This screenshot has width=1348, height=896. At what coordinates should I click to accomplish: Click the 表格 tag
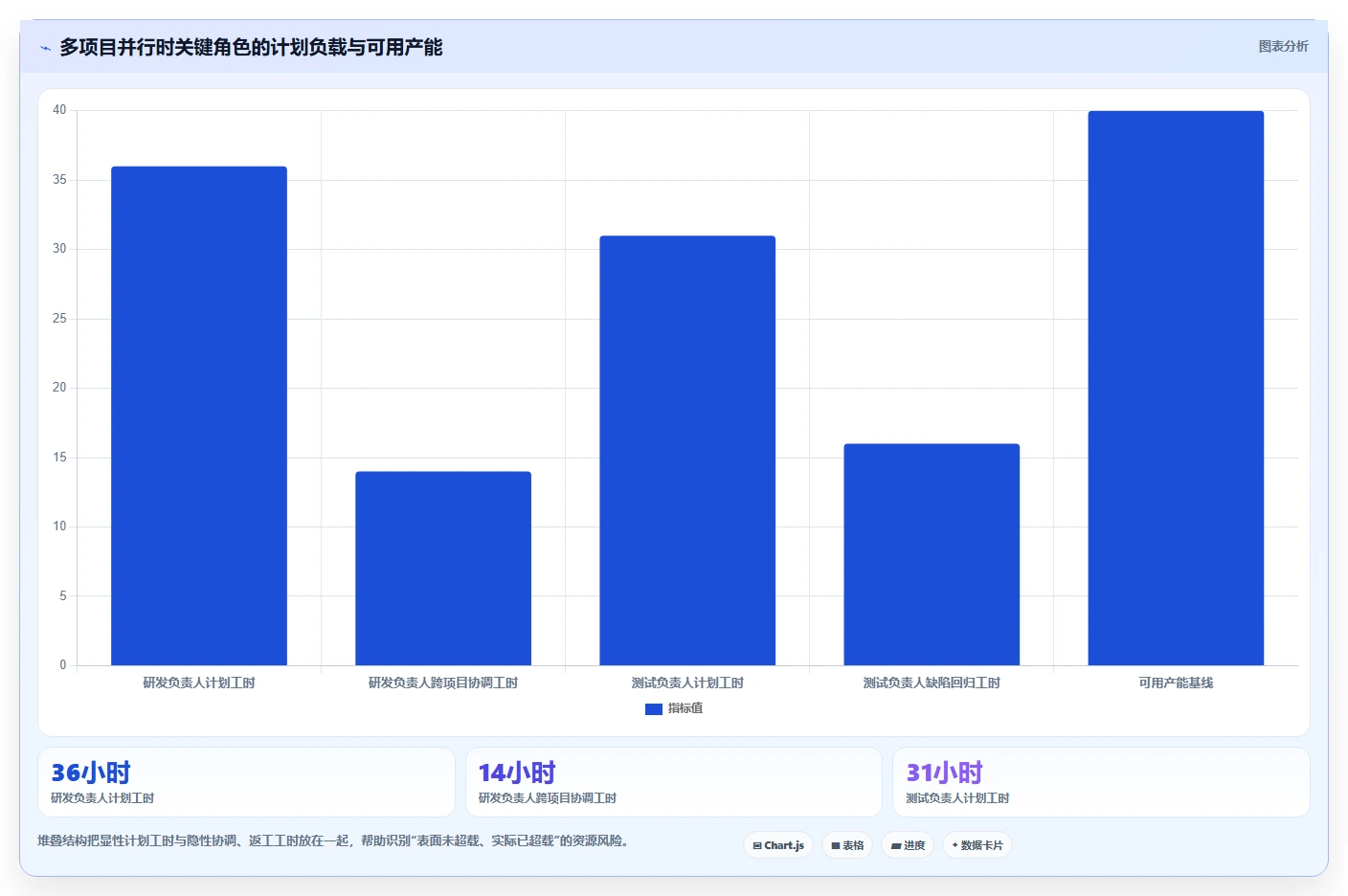point(847,845)
